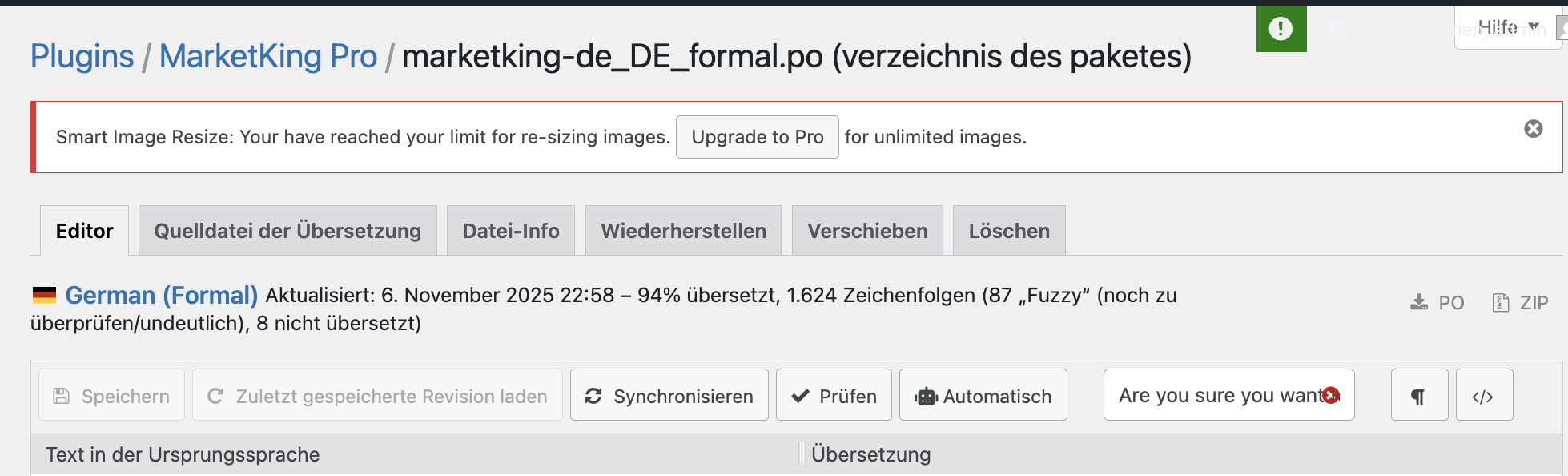Clear the search filter text field
1568x476 pixels.
point(1331,395)
